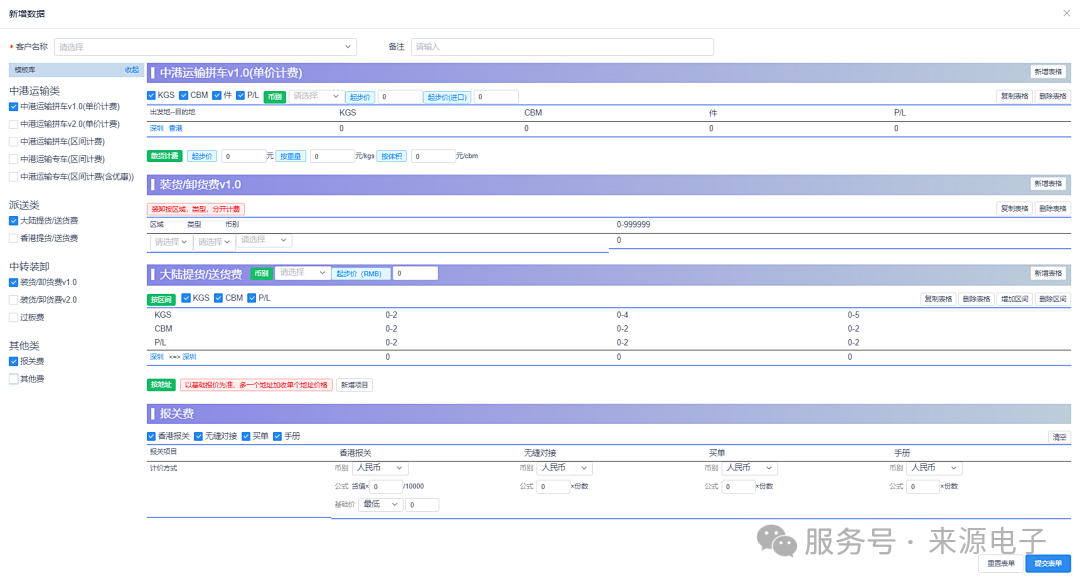Open the 基础价 dropdown set to 最低

381,505
